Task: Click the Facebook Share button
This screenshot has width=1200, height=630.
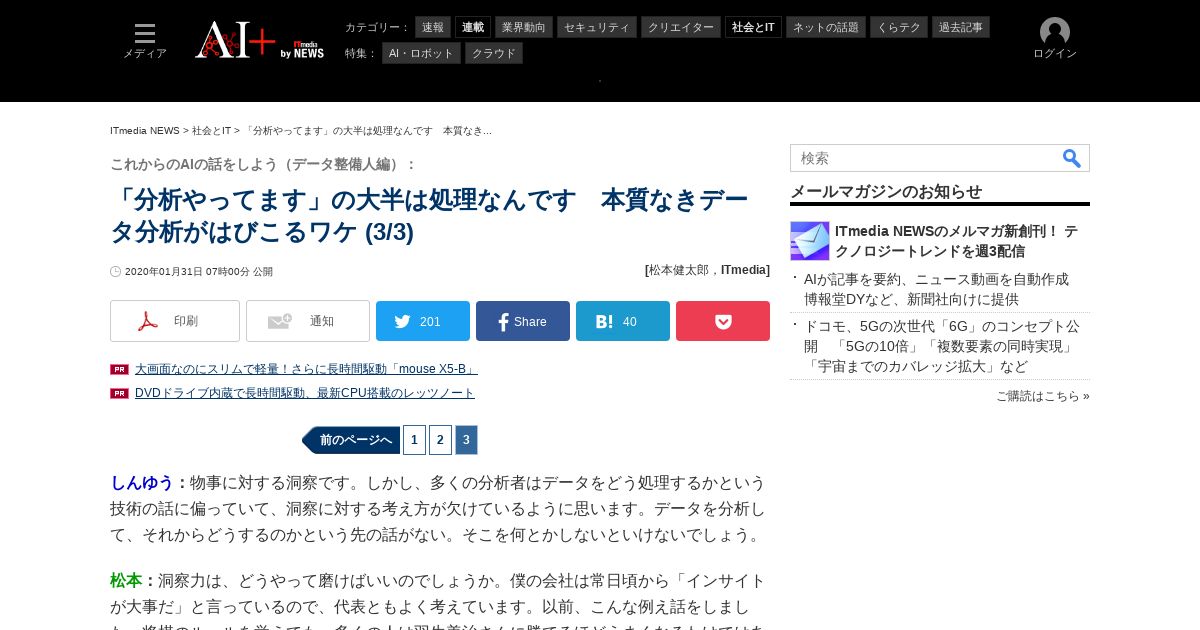Action: [523, 321]
